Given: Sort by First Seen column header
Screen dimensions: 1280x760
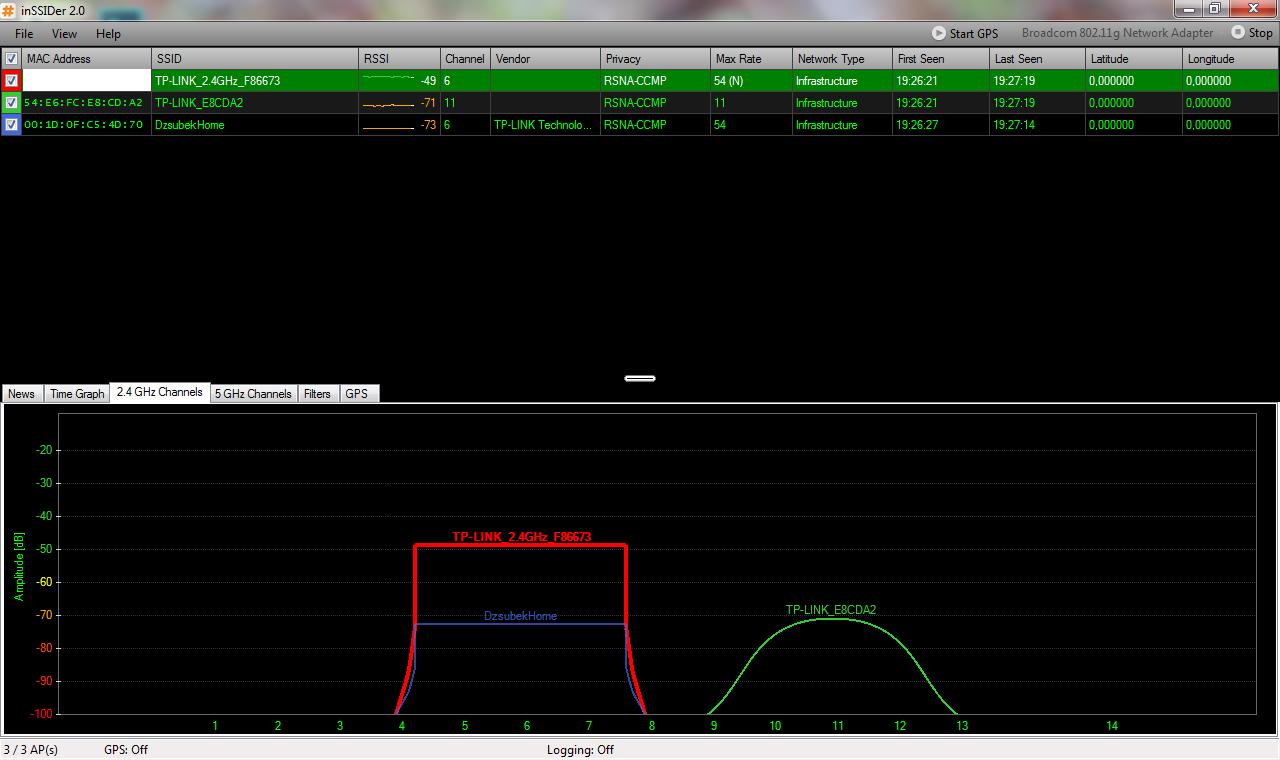Looking at the screenshot, I should click(940, 59).
